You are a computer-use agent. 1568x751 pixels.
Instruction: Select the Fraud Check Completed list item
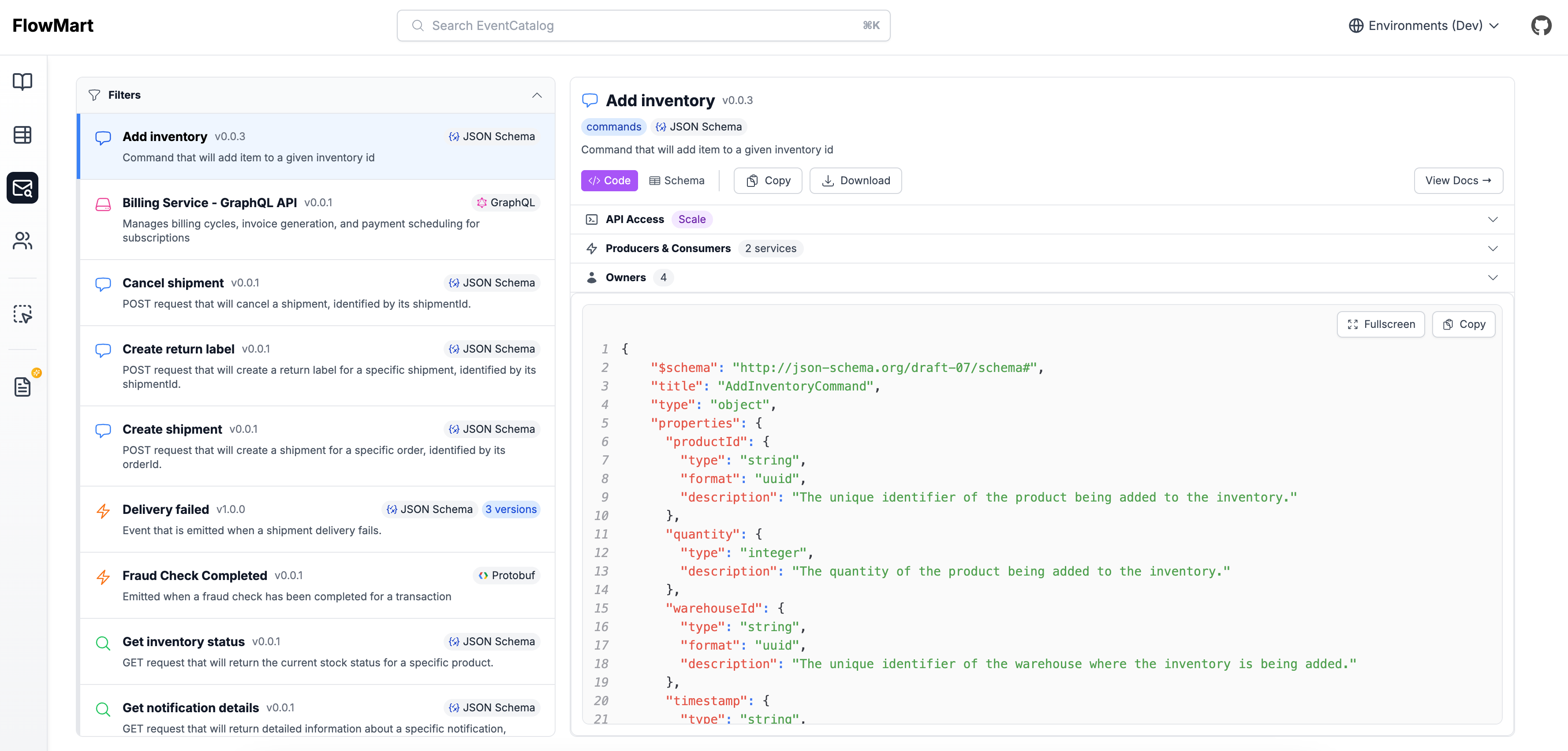(317, 585)
